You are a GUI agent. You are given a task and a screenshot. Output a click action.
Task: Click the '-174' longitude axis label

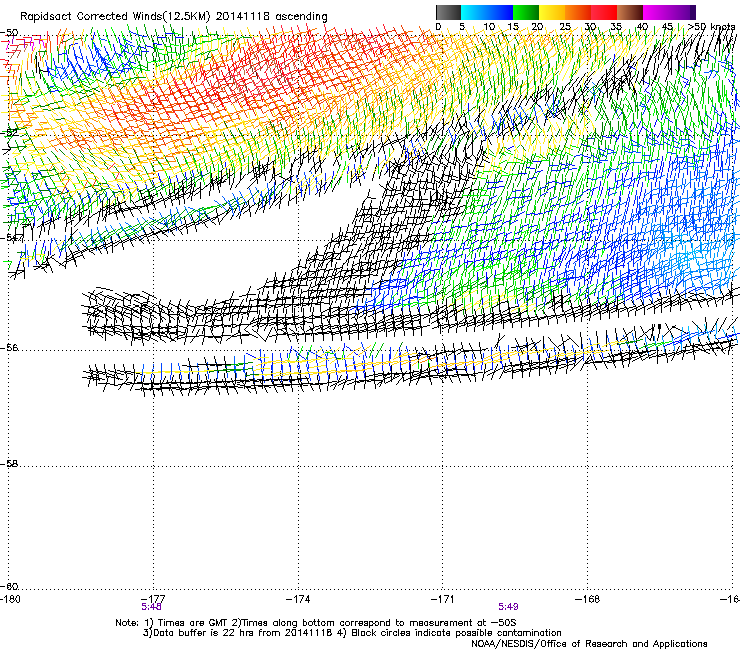pyautogui.click(x=298, y=599)
